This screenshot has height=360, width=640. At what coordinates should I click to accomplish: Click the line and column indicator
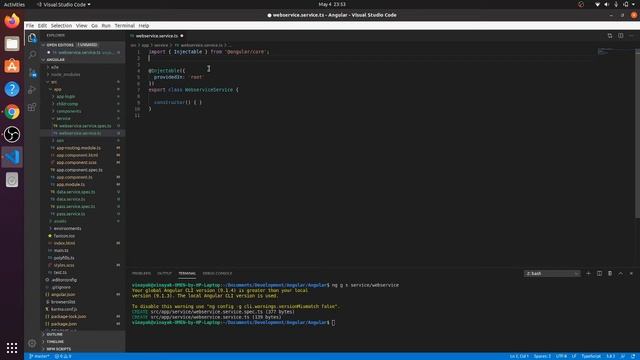tap(519, 356)
